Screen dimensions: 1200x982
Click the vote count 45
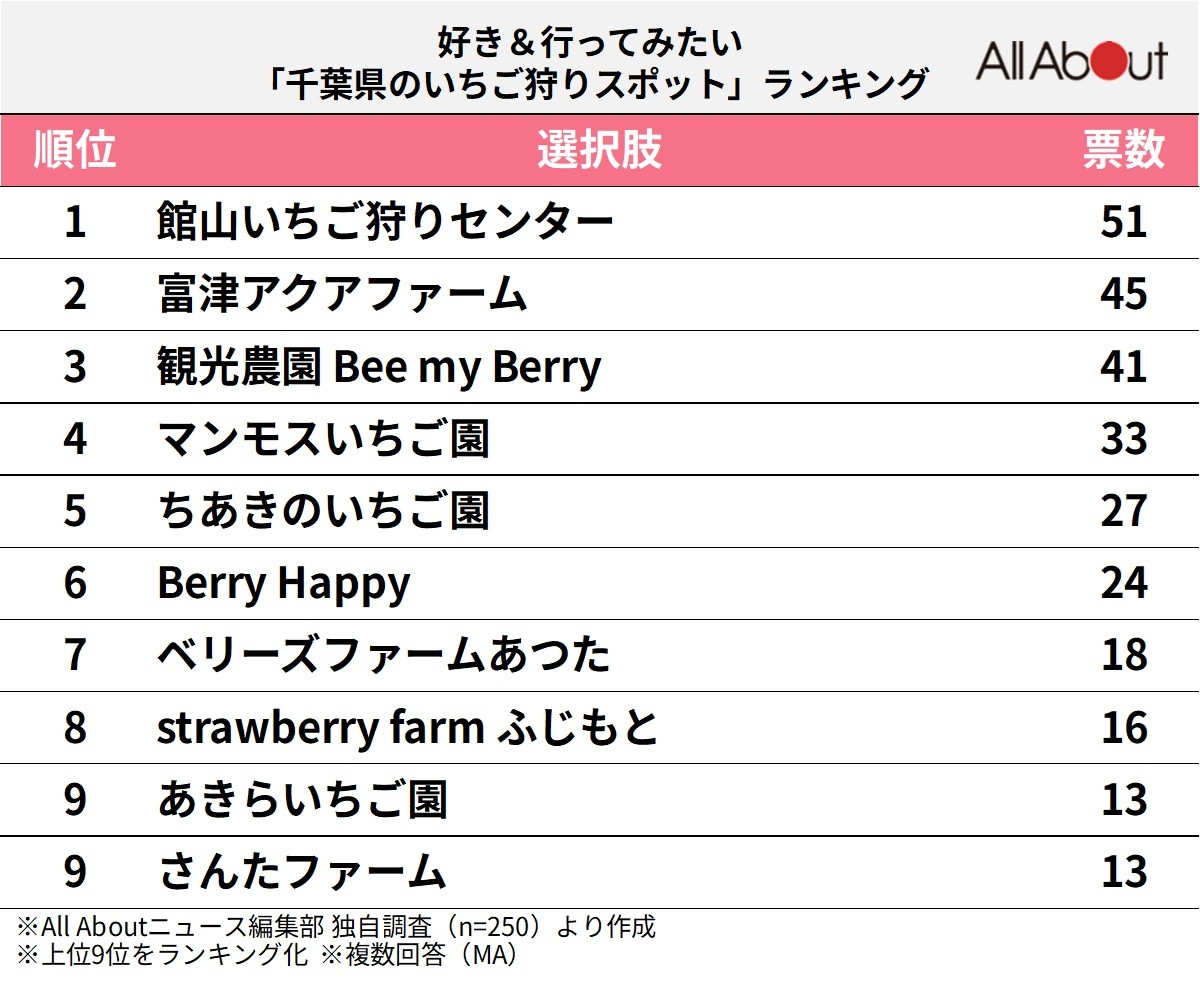tap(1123, 294)
